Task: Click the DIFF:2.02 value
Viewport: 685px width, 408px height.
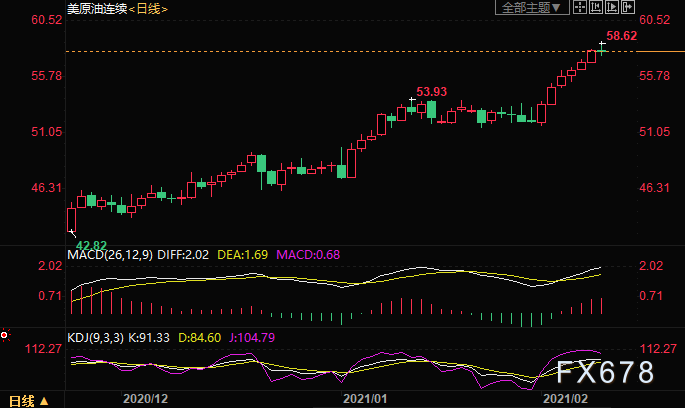Action: click(183, 255)
